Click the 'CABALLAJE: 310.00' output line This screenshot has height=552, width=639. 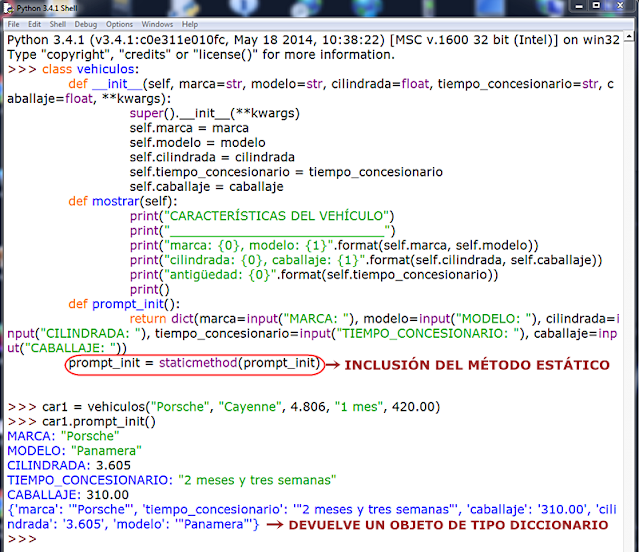tap(68, 495)
